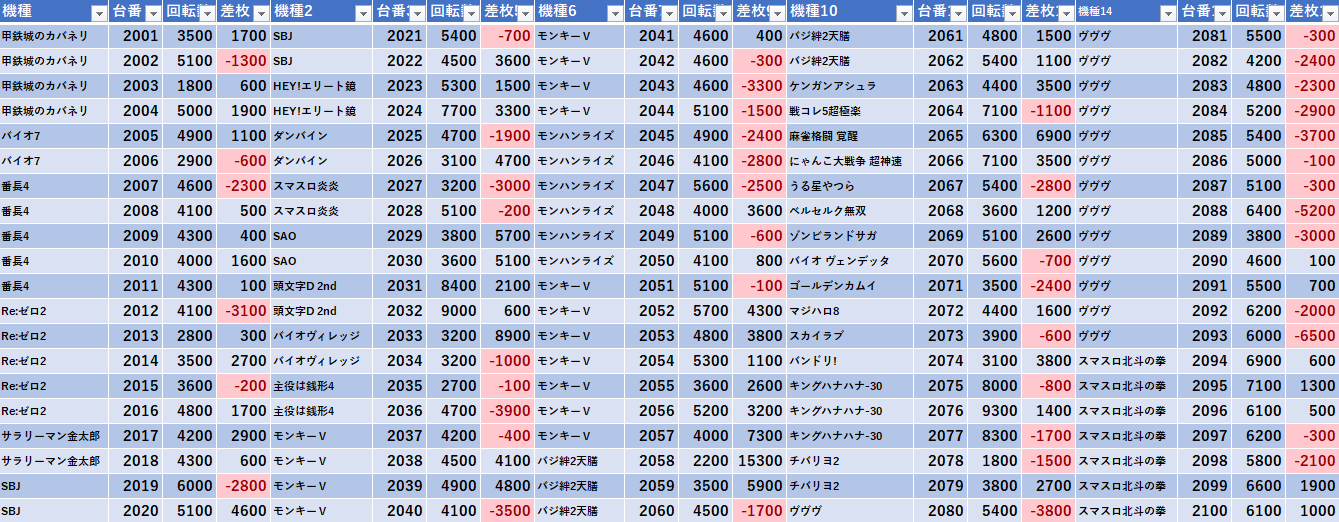Image resolution: width=1339 pixels, height=522 pixels.
Task: Select the 麻雀格闘 覚醒 cell
Action: click(851, 136)
